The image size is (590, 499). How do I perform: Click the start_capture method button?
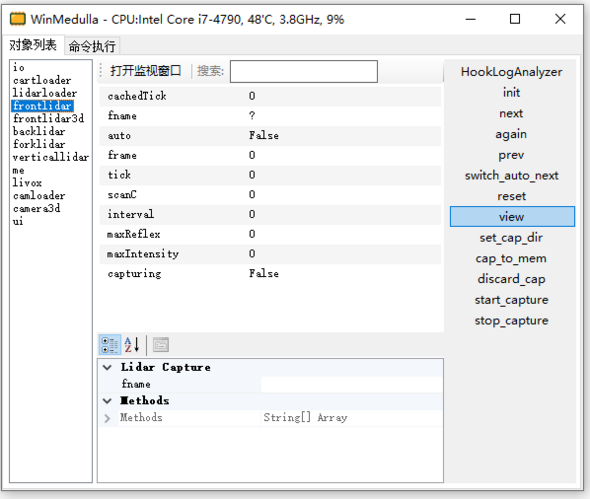pos(511,300)
